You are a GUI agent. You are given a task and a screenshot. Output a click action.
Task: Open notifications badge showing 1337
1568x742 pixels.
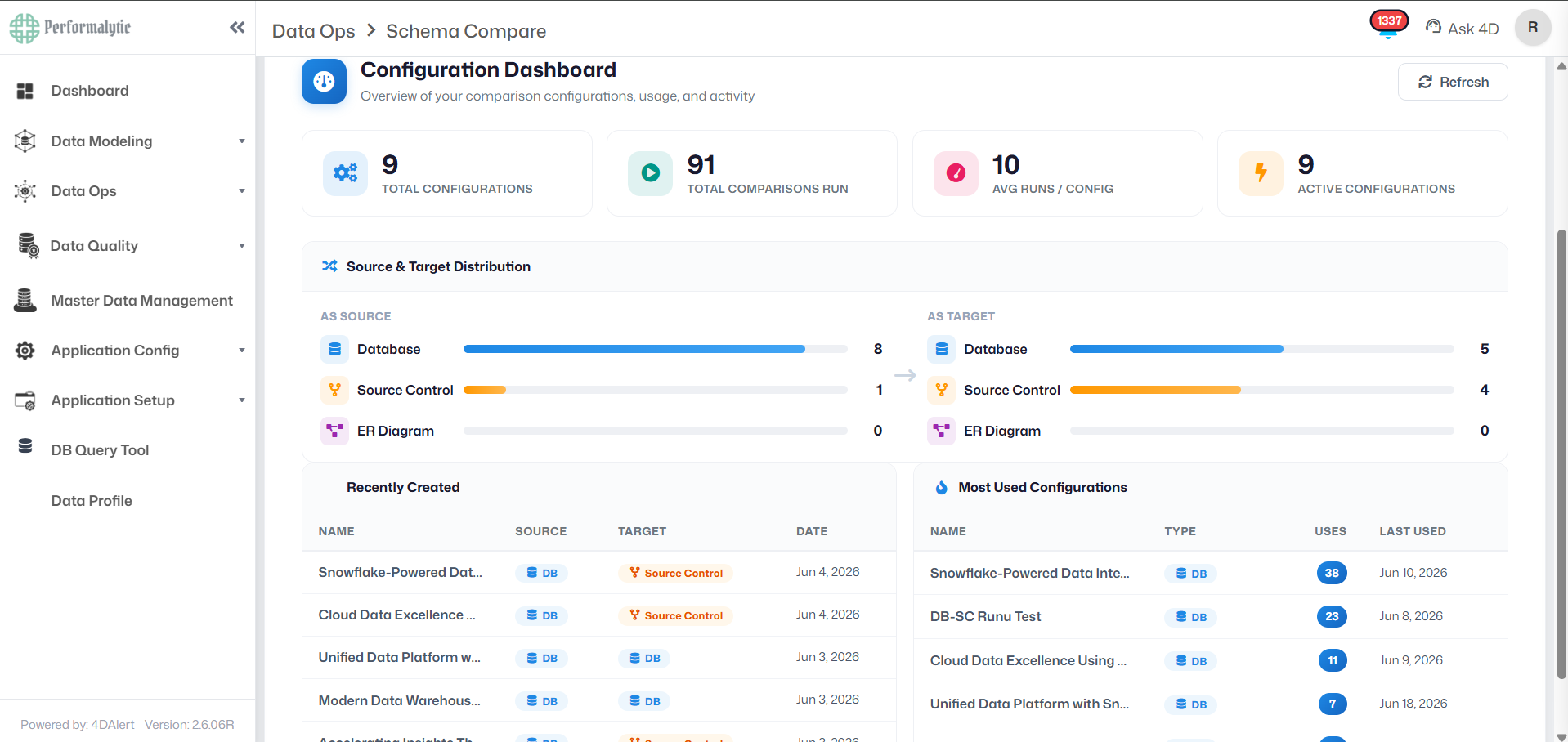pyautogui.click(x=1389, y=22)
